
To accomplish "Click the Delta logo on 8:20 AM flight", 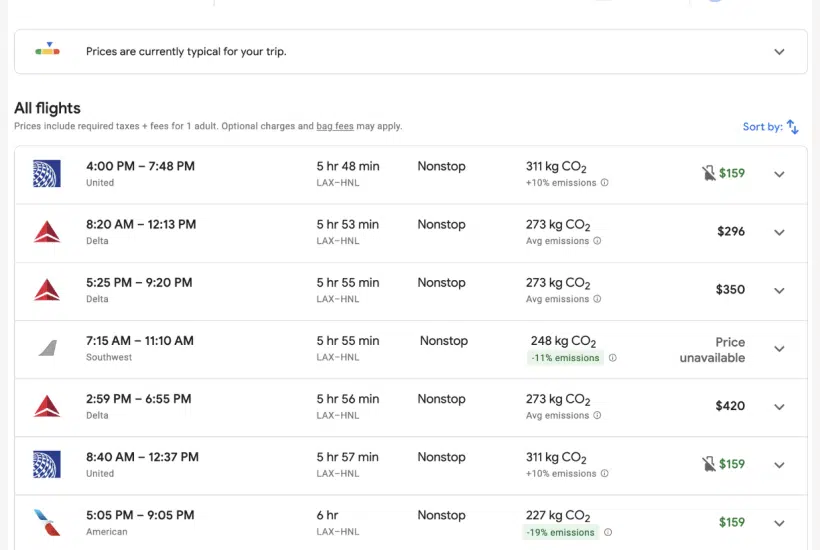I will 46,232.
